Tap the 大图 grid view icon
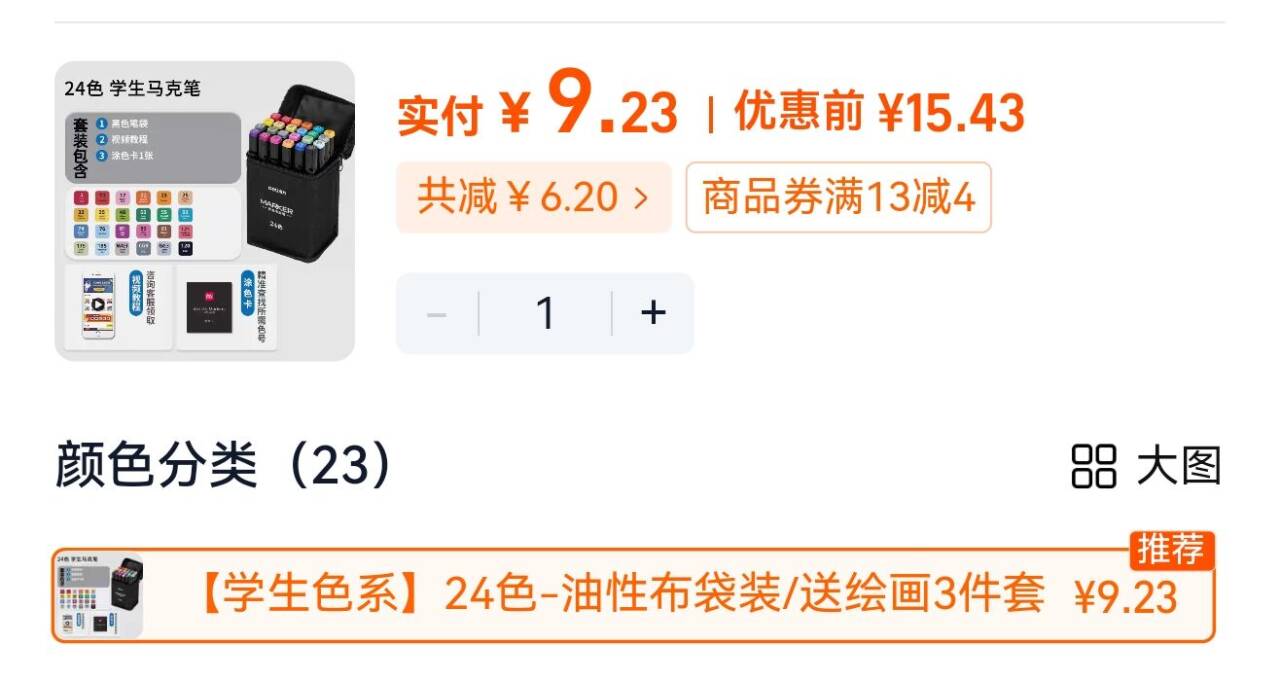Viewport: 1280px width, 680px height. click(x=1093, y=467)
